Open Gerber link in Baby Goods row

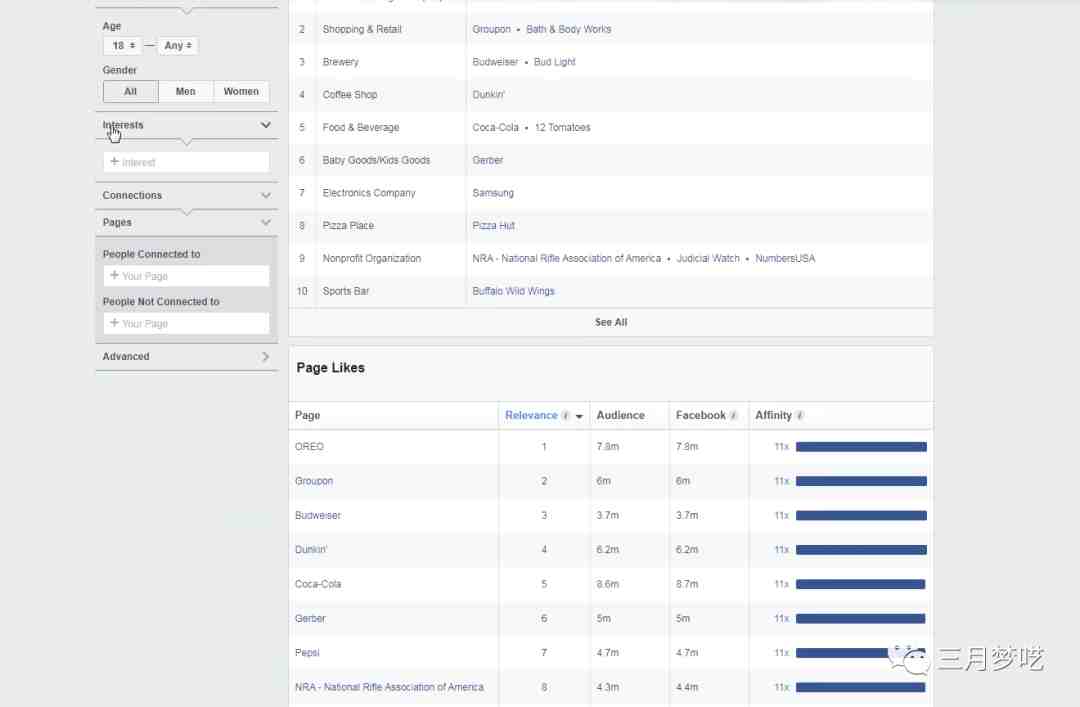click(x=488, y=160)
